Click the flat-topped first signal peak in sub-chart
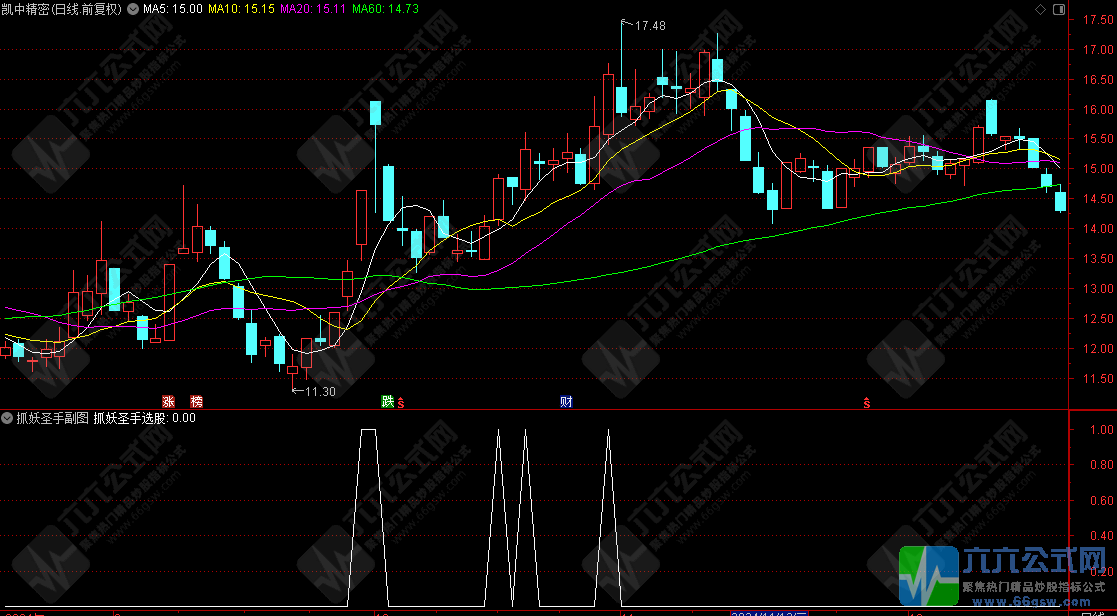The width and height of the screenshot is (1117, 616). point(368,429)
